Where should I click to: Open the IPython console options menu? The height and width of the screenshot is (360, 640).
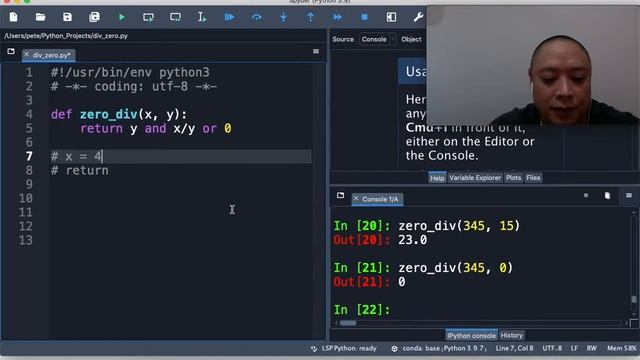[x=629, y=196]
